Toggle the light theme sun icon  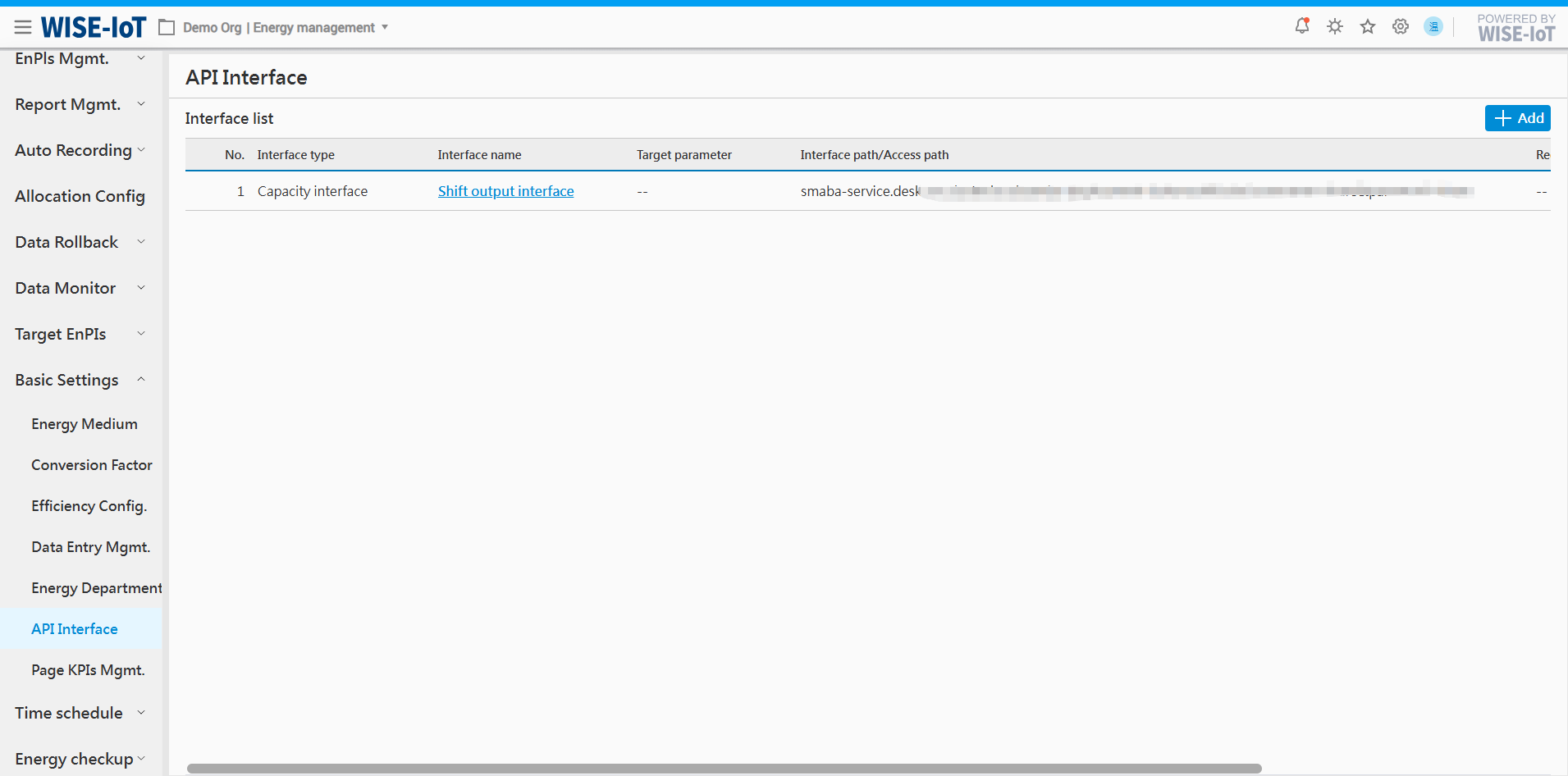coord(1335,26)
